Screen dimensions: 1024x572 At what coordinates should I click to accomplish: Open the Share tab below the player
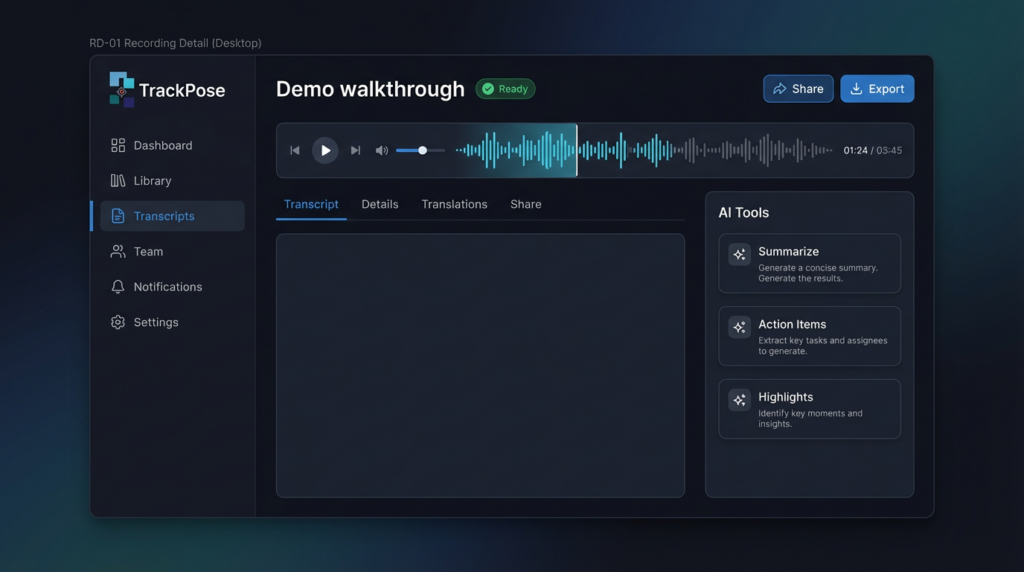(x=525, y=204)
